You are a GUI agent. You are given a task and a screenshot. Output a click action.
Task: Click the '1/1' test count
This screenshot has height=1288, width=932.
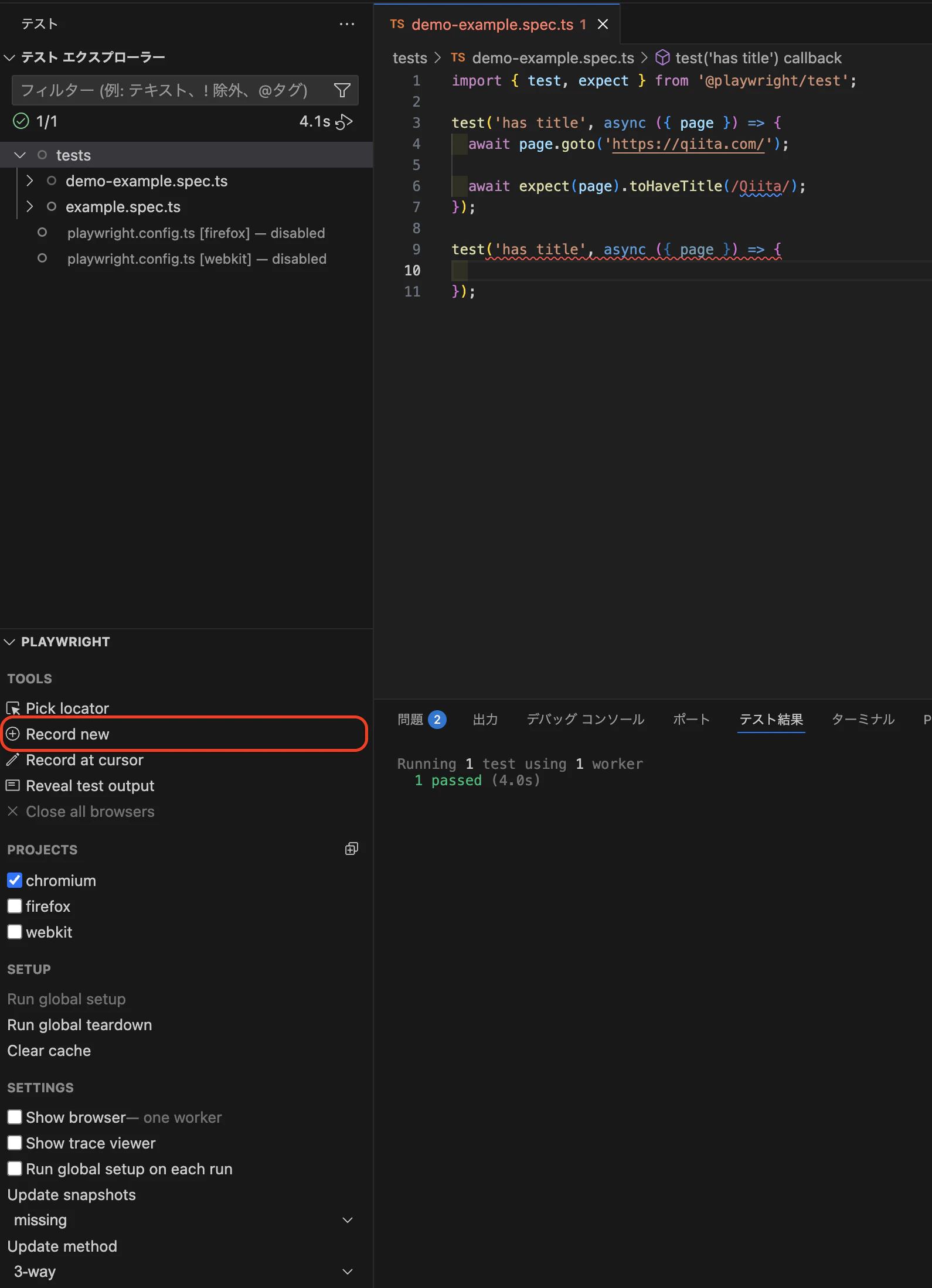coord(47,121)
